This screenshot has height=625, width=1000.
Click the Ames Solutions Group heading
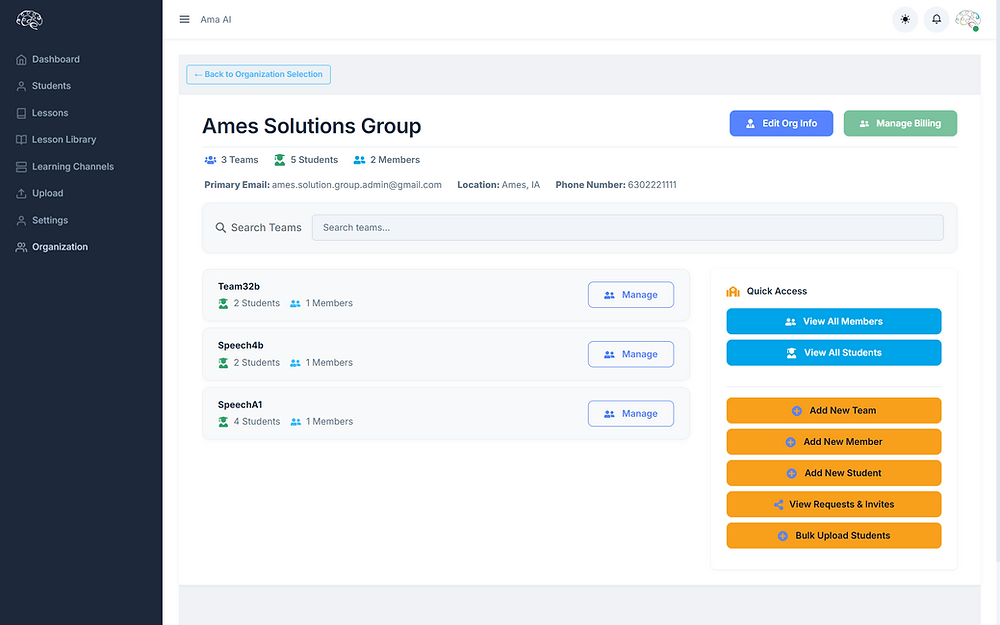312,126
